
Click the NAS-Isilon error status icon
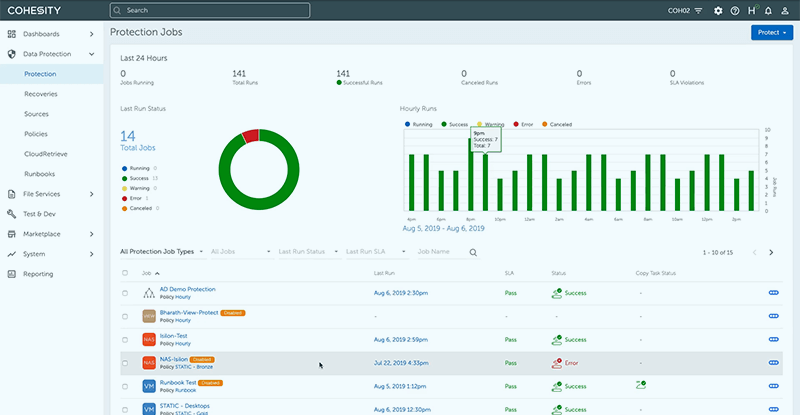click(557, 363)
